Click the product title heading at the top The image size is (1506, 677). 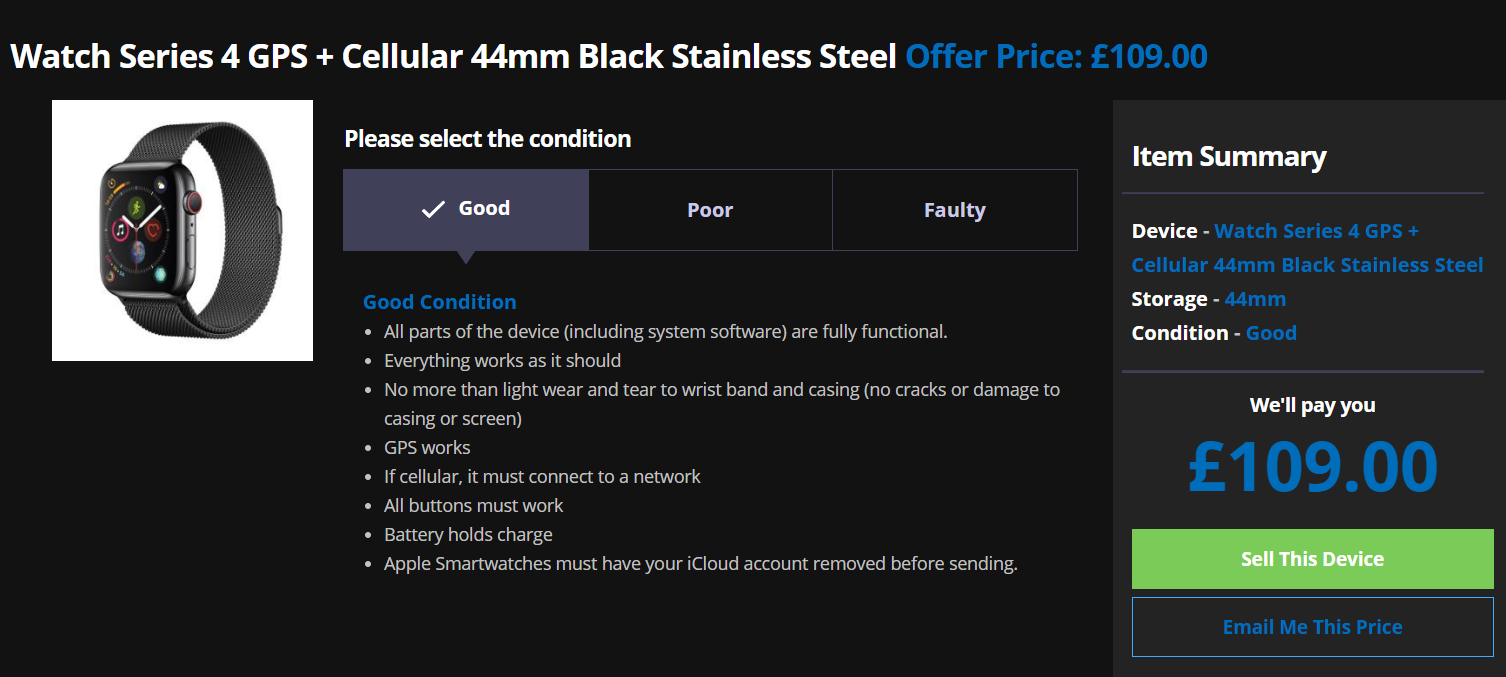(453, 56)
